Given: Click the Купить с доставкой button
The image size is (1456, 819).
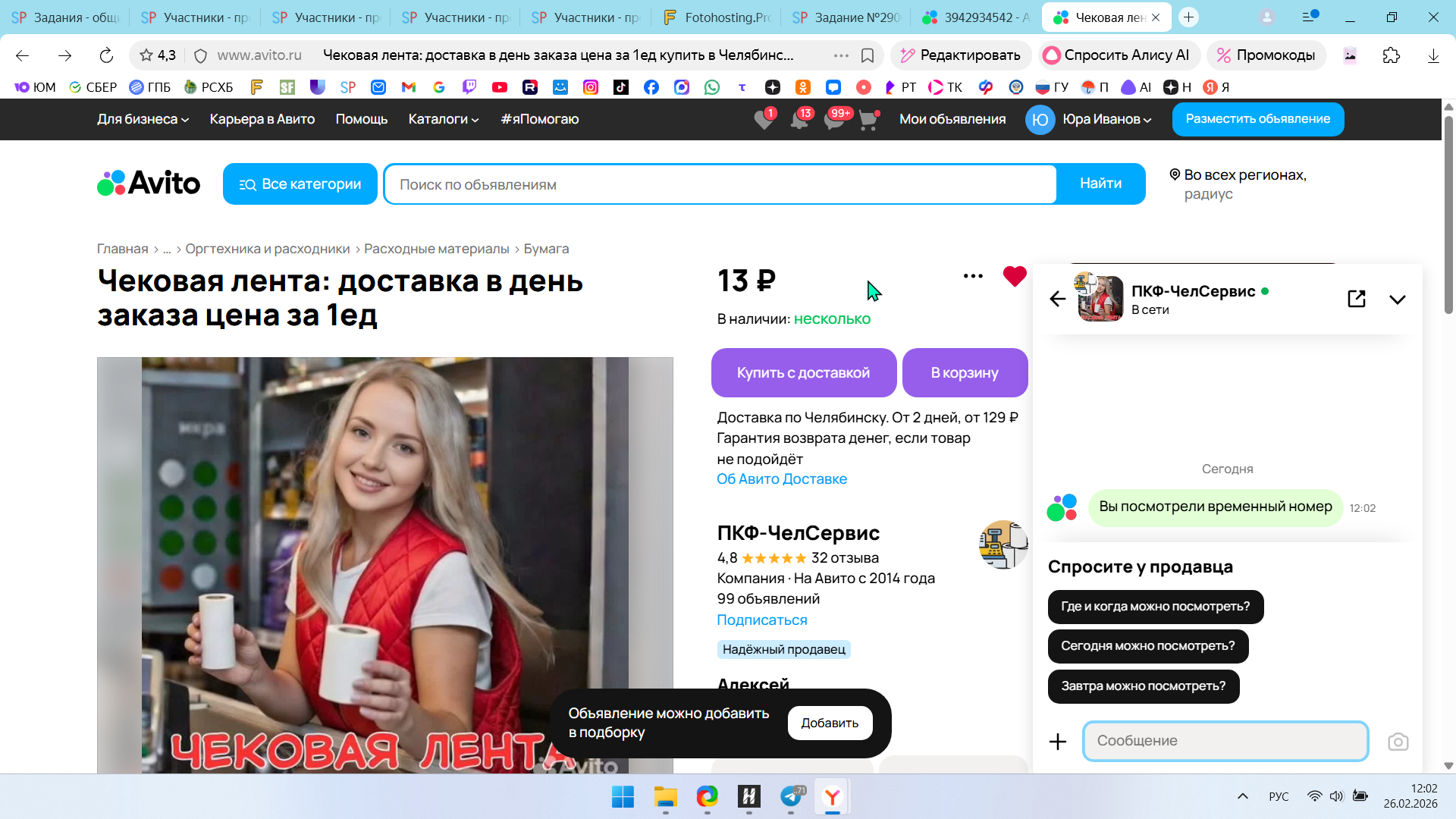Looking at the screenshot, I should 803,372.
